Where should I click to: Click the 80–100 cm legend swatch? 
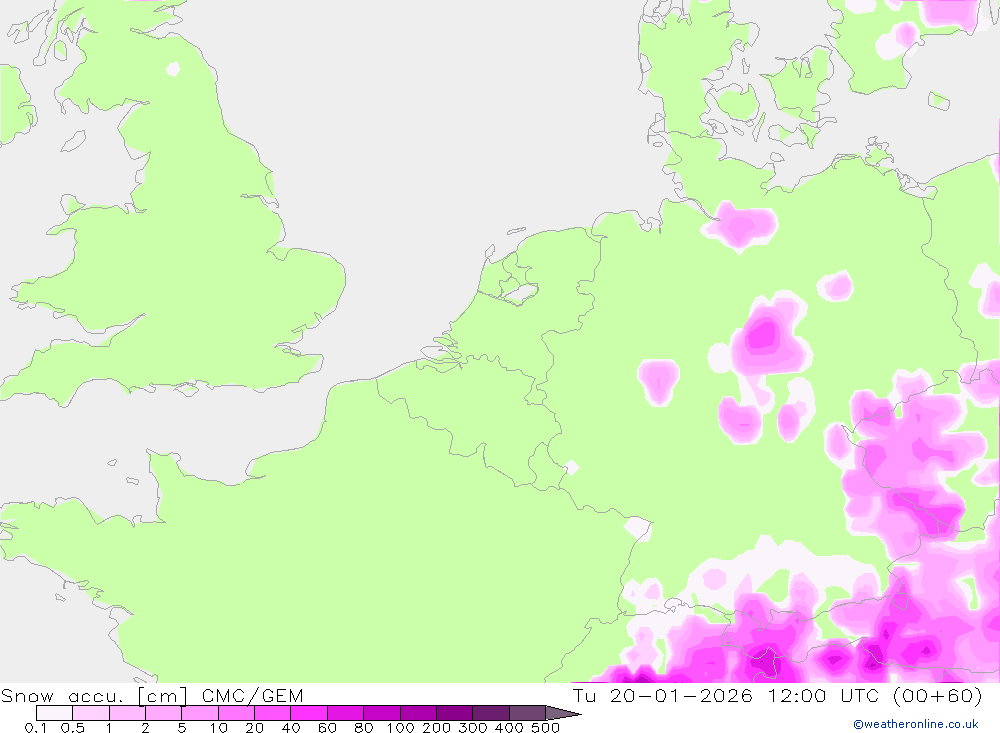[x=382, y=713]
